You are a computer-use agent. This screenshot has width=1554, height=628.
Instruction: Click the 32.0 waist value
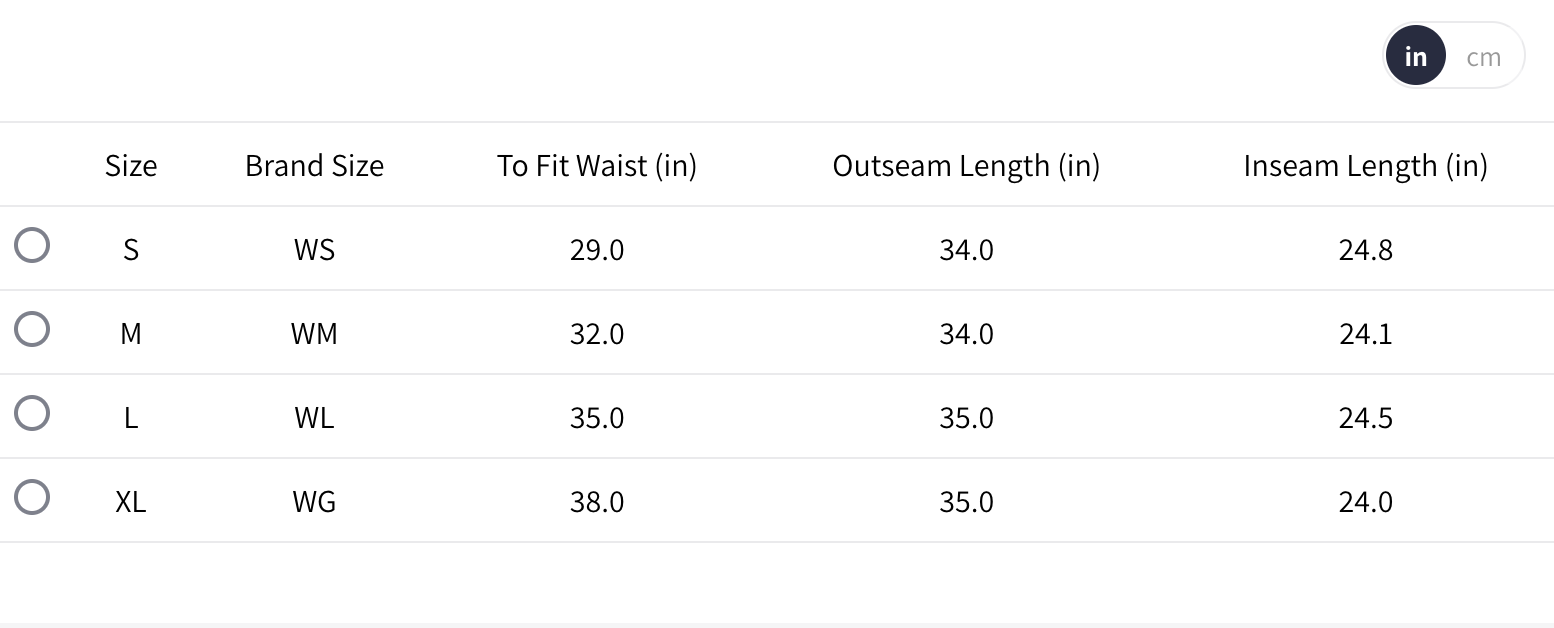(x=597, y=333)
